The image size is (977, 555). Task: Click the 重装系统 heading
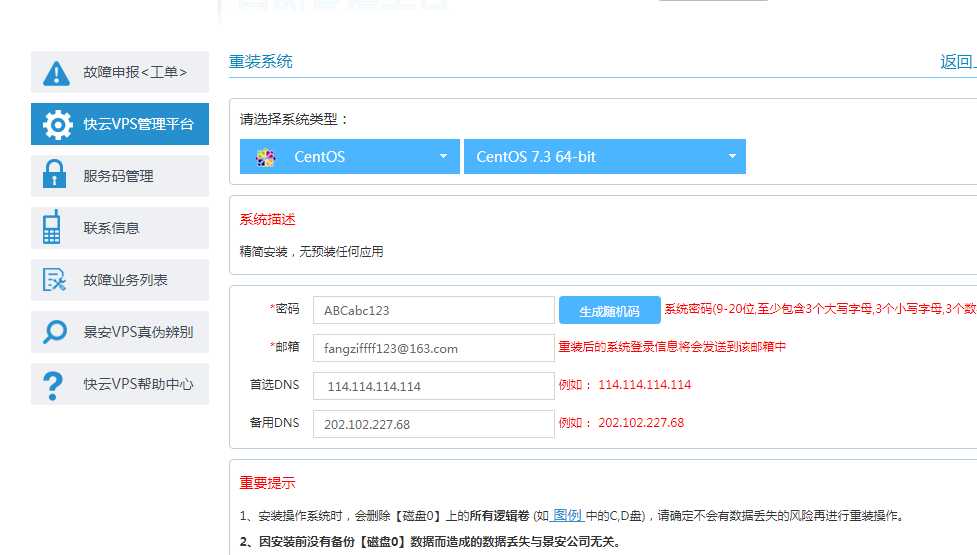pyautogui.click(x=260, y=62)
